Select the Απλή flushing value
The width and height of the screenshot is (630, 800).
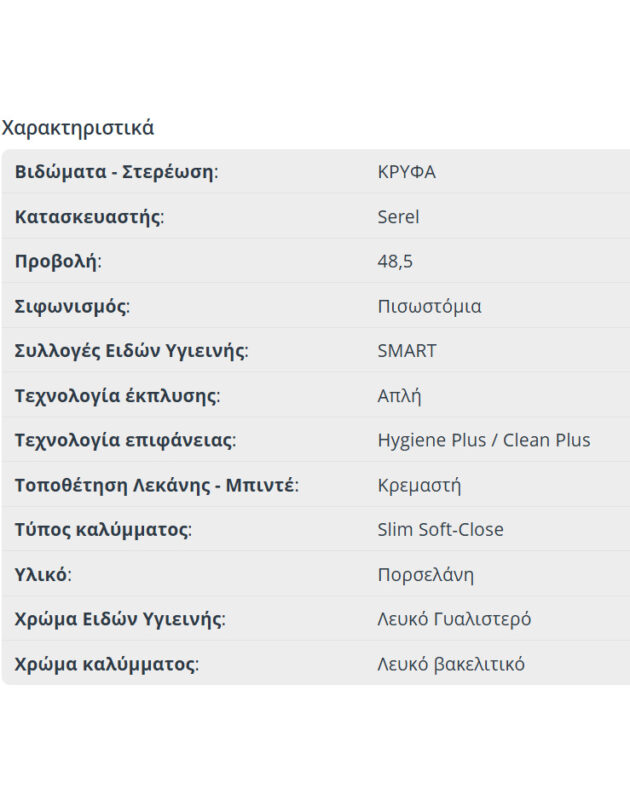click(x=399, y=396)
